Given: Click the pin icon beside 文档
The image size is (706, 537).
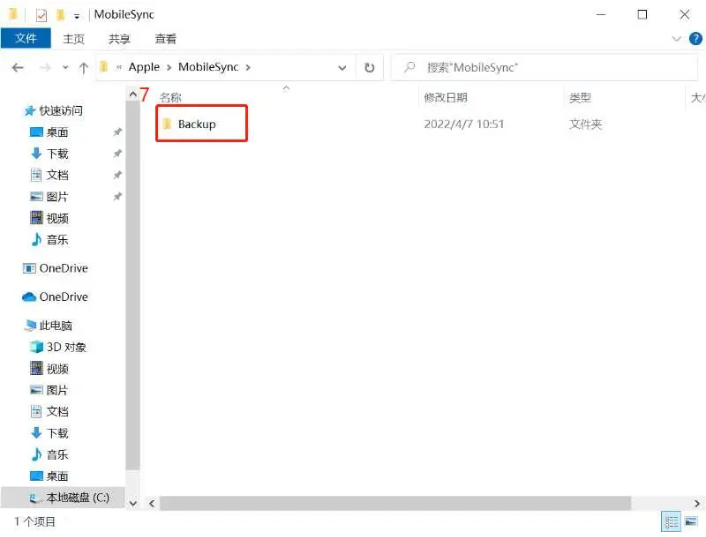Looking at the screenshot, I should point(118,175).
